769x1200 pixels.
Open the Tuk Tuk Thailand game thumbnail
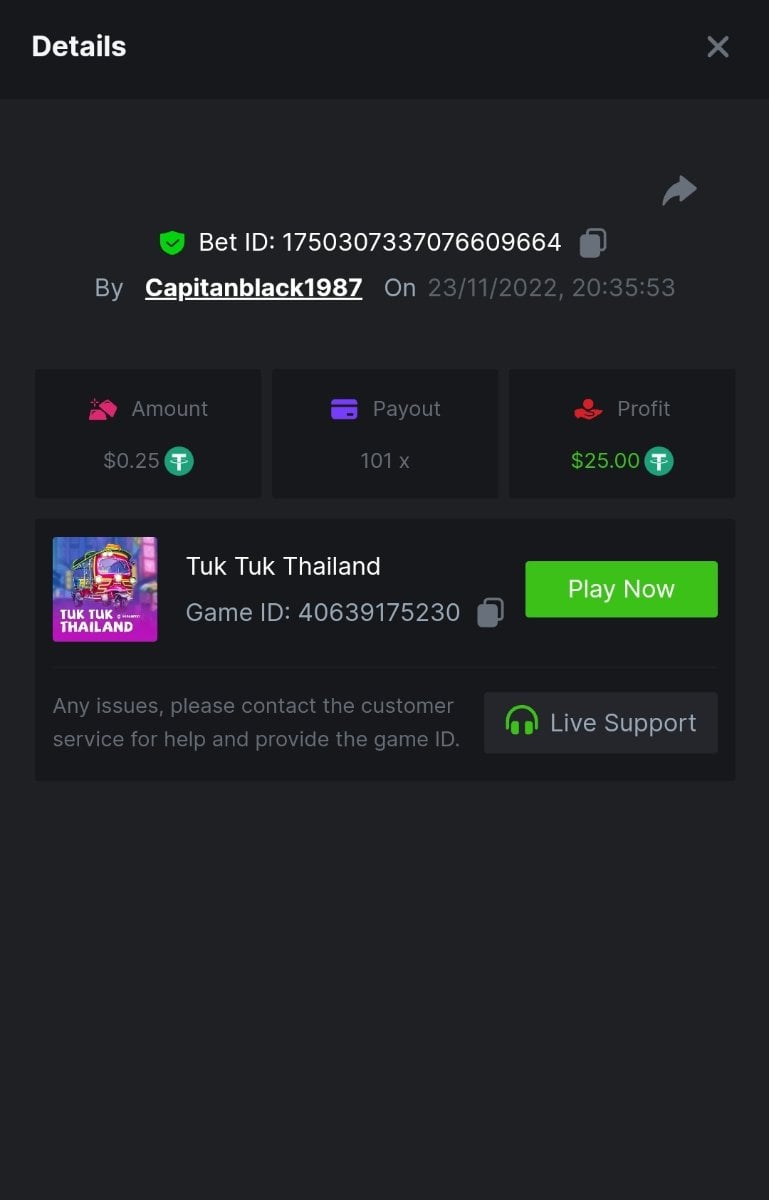coord(105,589)
